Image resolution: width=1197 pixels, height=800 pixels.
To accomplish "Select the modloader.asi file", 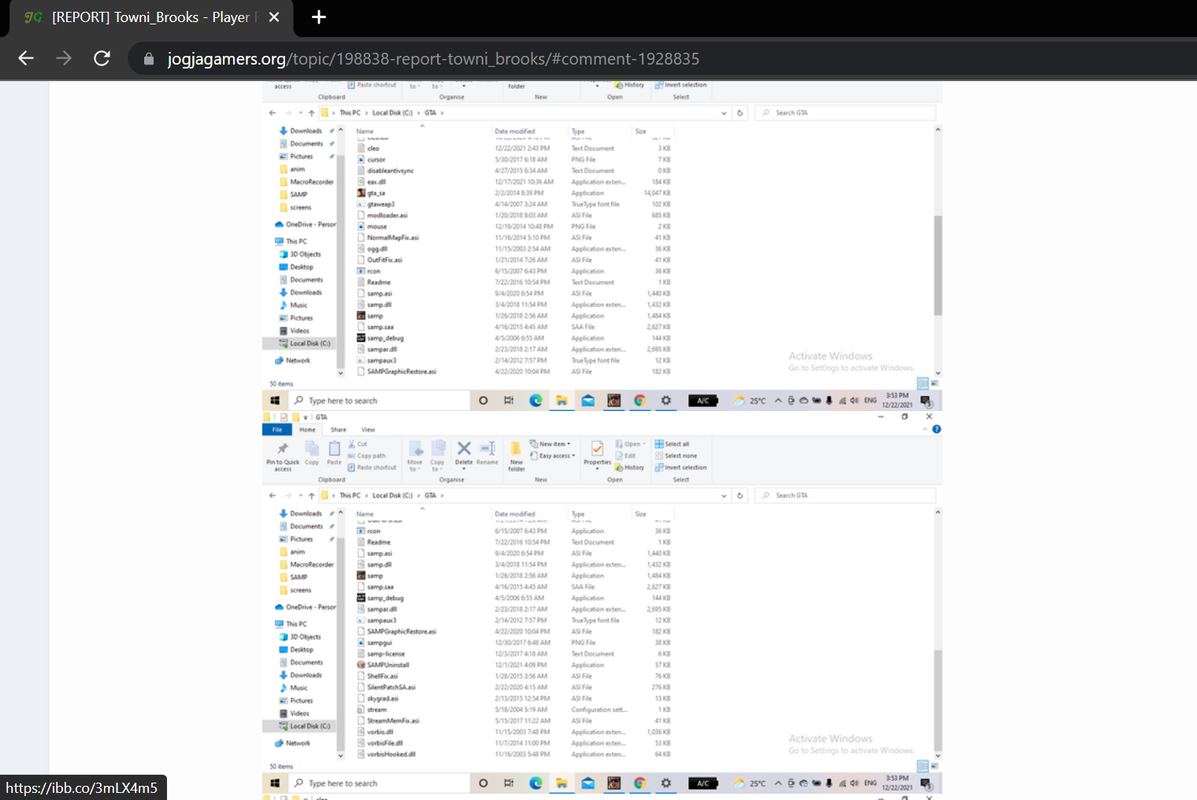I will coord(383,215).
